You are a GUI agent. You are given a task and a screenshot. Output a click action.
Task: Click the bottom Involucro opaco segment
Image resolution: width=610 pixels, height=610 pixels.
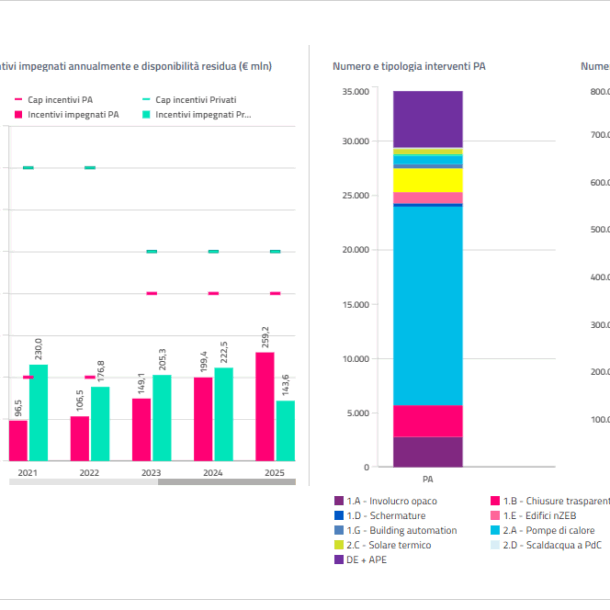pyautogui.click(x=428, y=452)
